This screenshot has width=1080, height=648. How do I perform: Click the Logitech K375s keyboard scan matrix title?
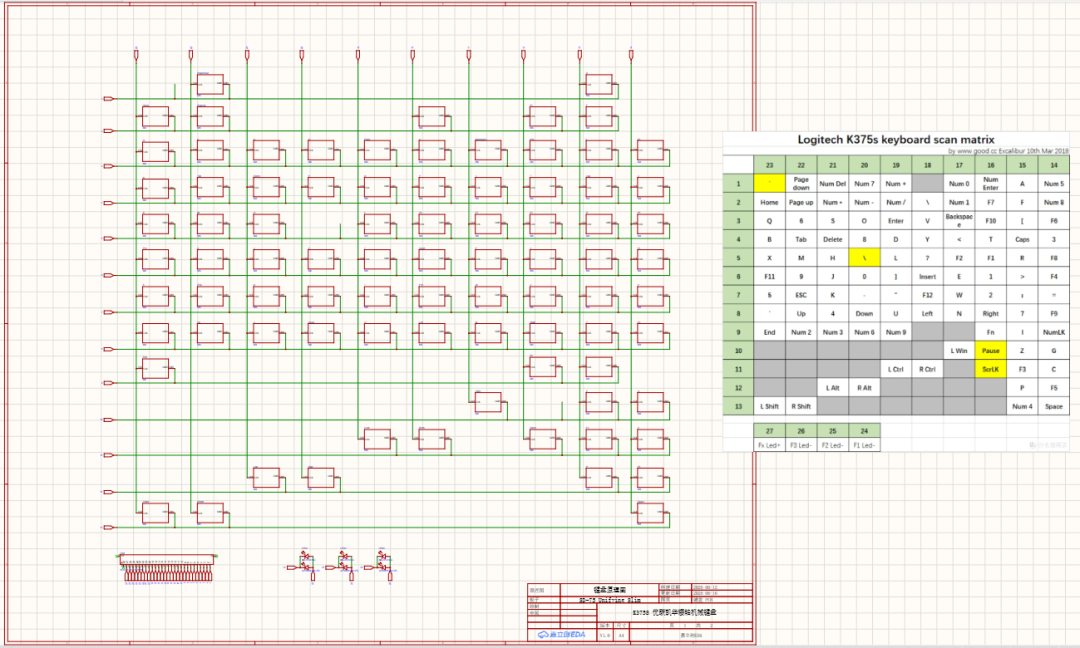click(x=895, y=140)
